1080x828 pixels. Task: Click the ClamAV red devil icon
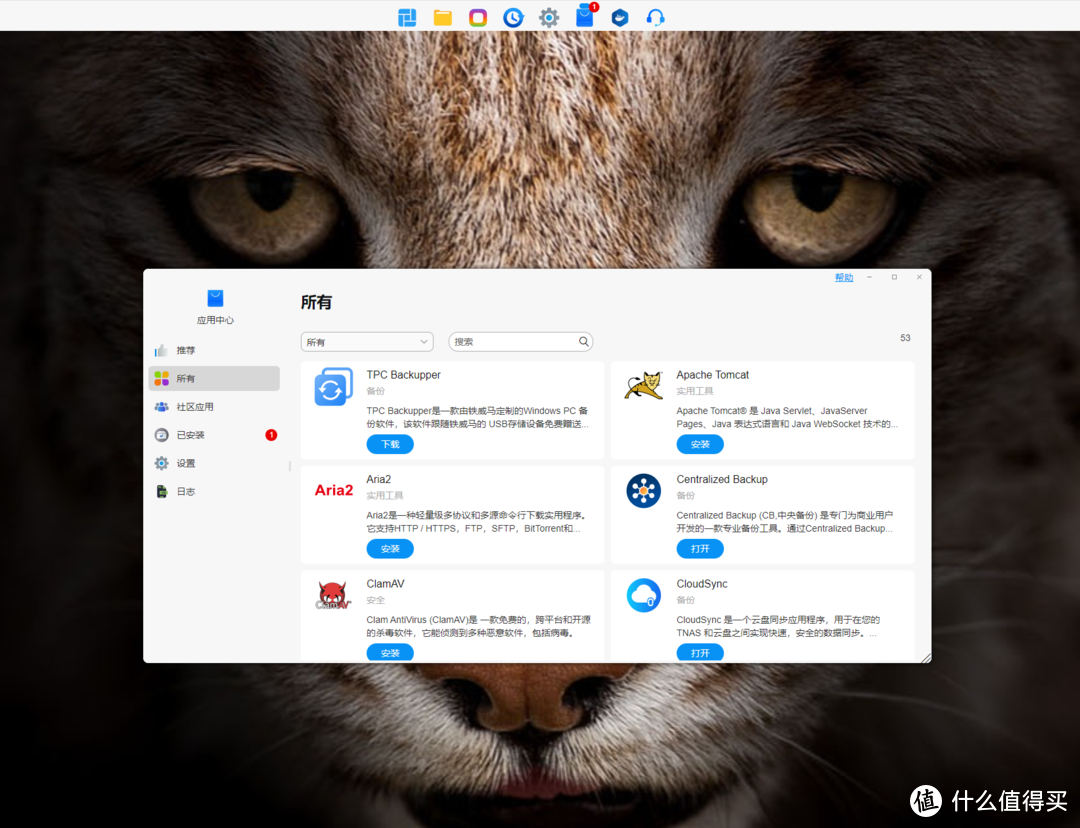coord(333,596)
